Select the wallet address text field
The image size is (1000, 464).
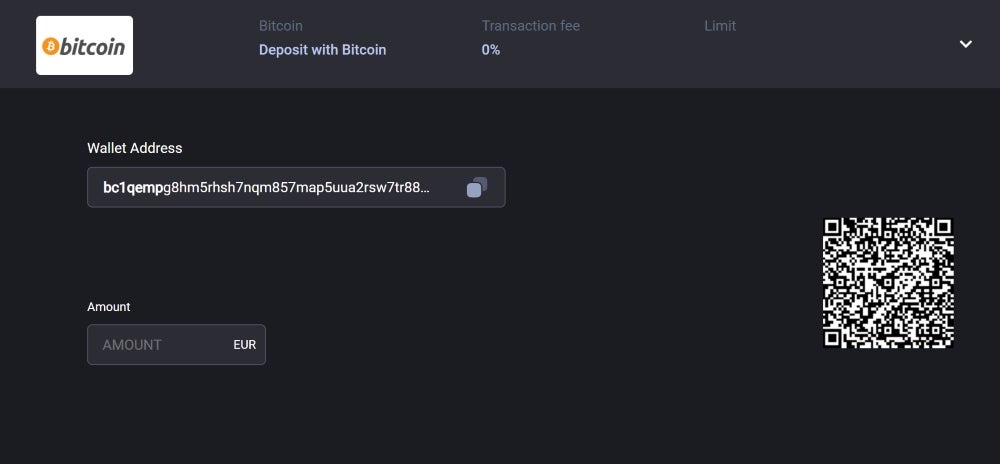296,187
